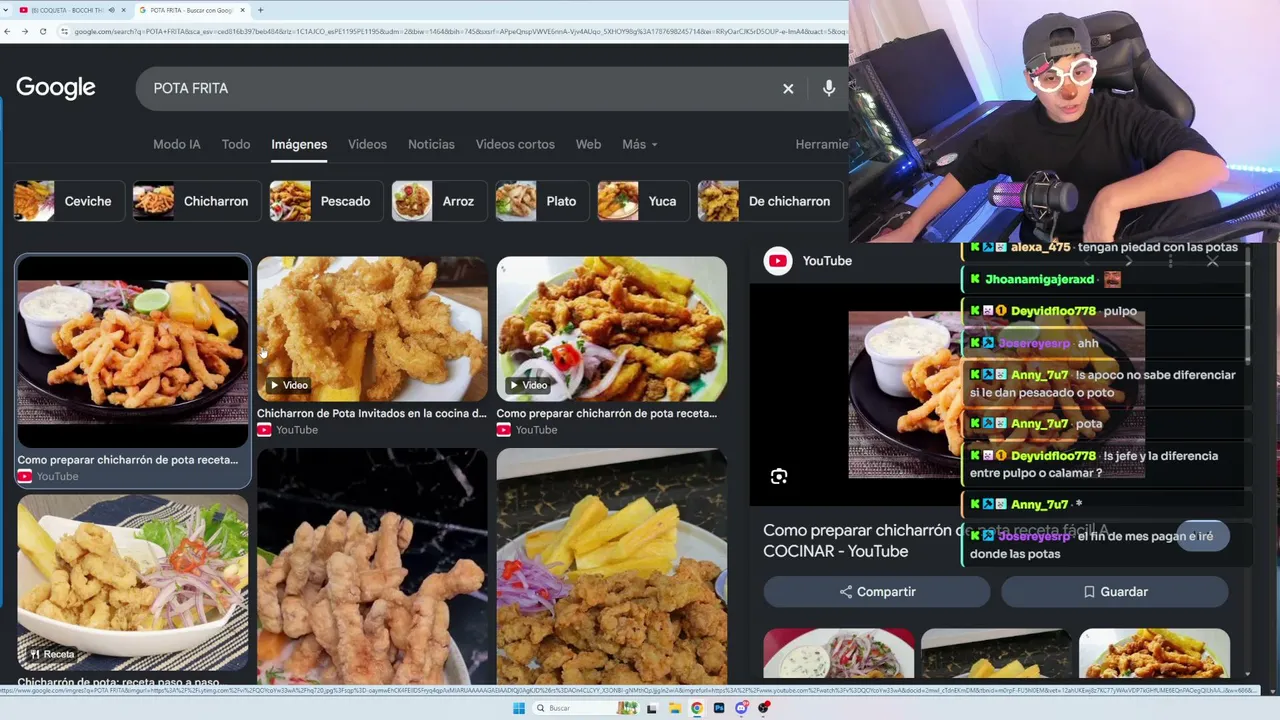1280x720 pixels.
Task: Open the pota with onion salad video thumbnail
Action: pyautogui.click(x=612, y=329)
